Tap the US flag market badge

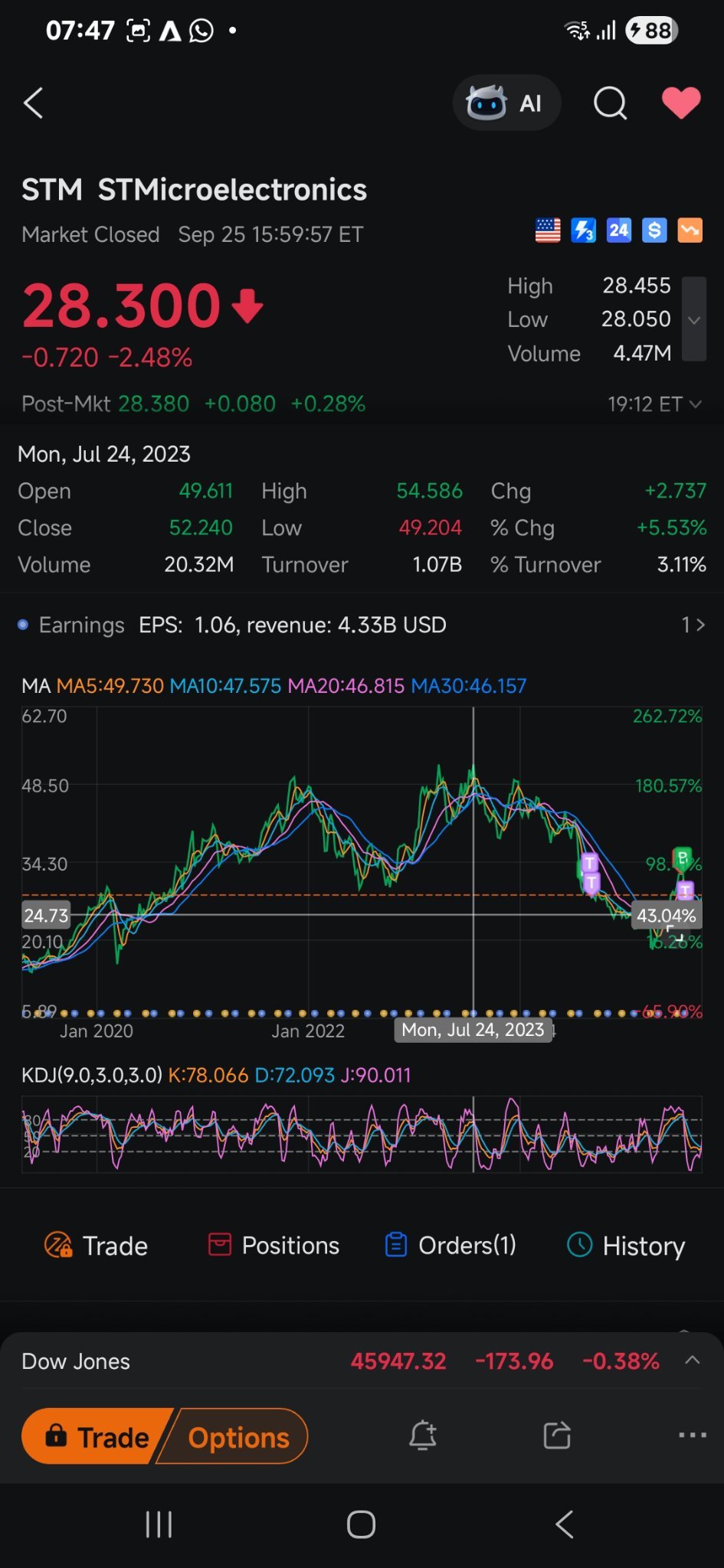pos(547,230)
